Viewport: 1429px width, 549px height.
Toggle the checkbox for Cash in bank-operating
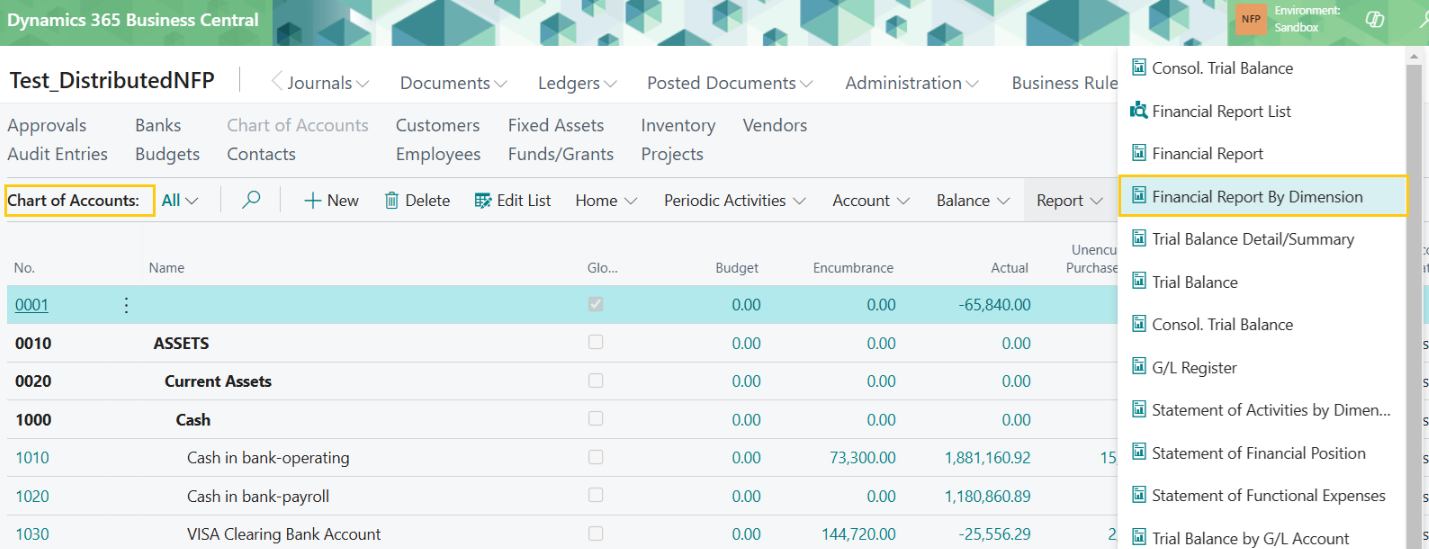596,457
